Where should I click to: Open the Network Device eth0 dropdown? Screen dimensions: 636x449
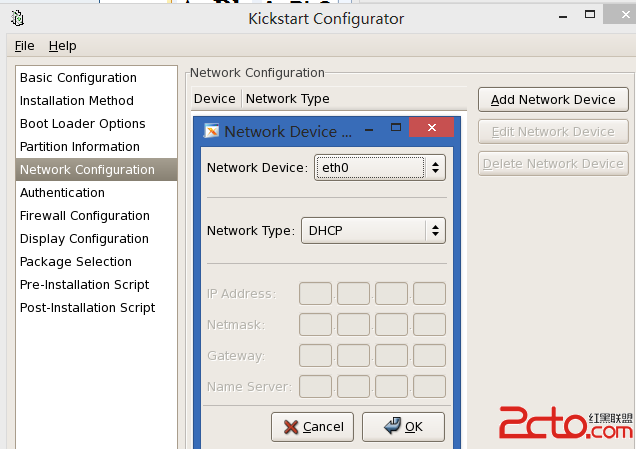[x=380, y=168]
